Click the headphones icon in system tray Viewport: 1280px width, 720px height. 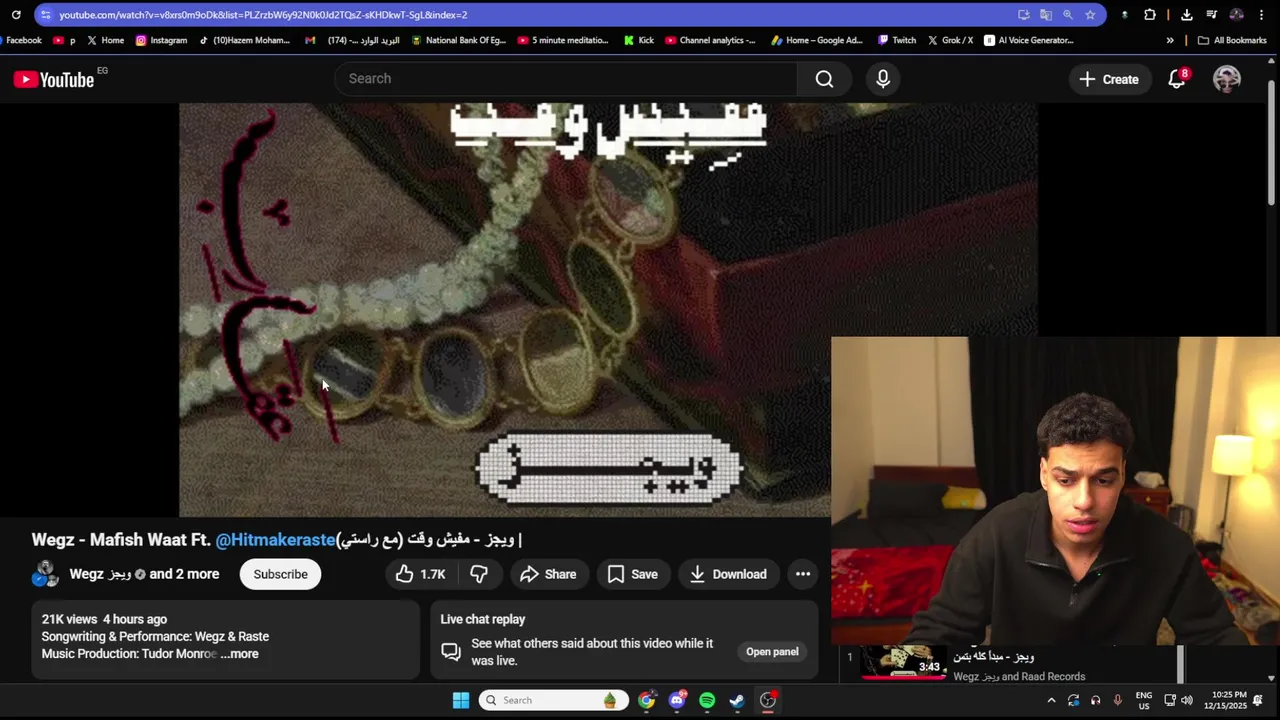point(1095,700)
